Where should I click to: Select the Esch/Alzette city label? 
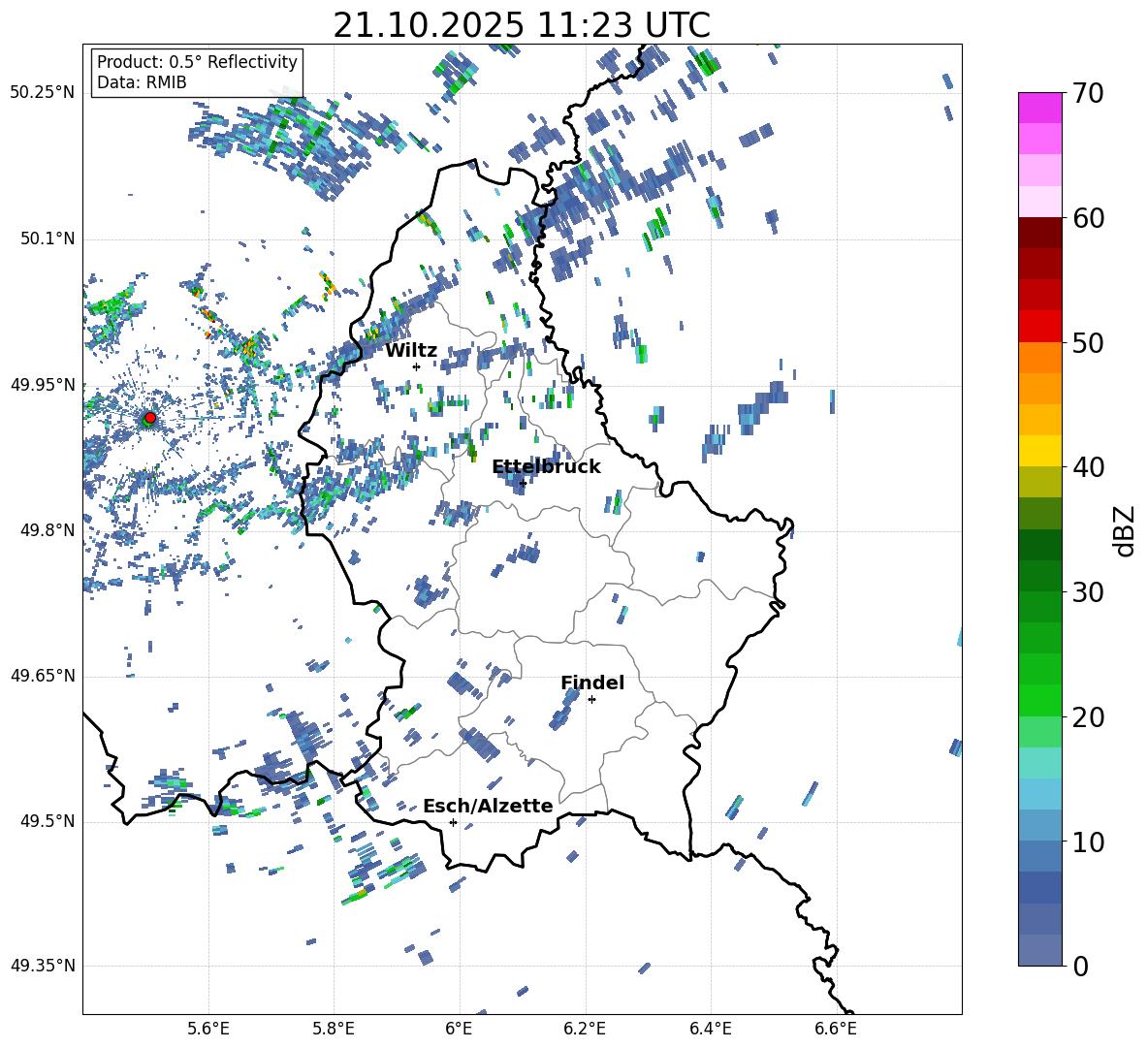pyautogui.click(x=487, y=806)
